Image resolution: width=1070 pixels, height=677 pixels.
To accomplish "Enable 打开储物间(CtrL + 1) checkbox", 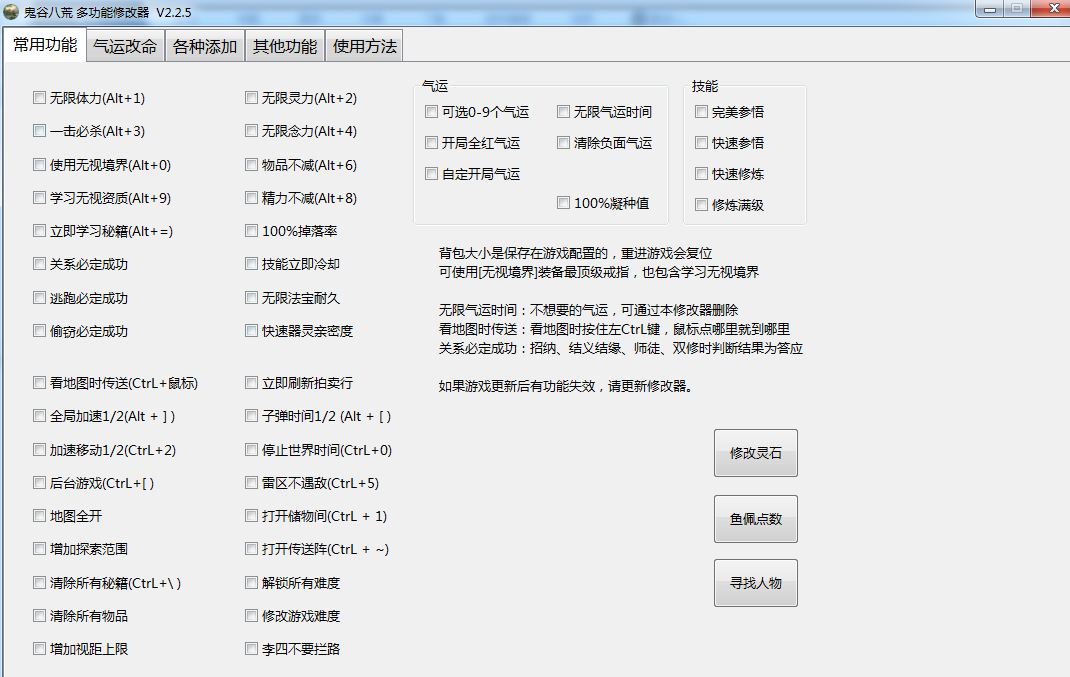I will pos(252,516).
